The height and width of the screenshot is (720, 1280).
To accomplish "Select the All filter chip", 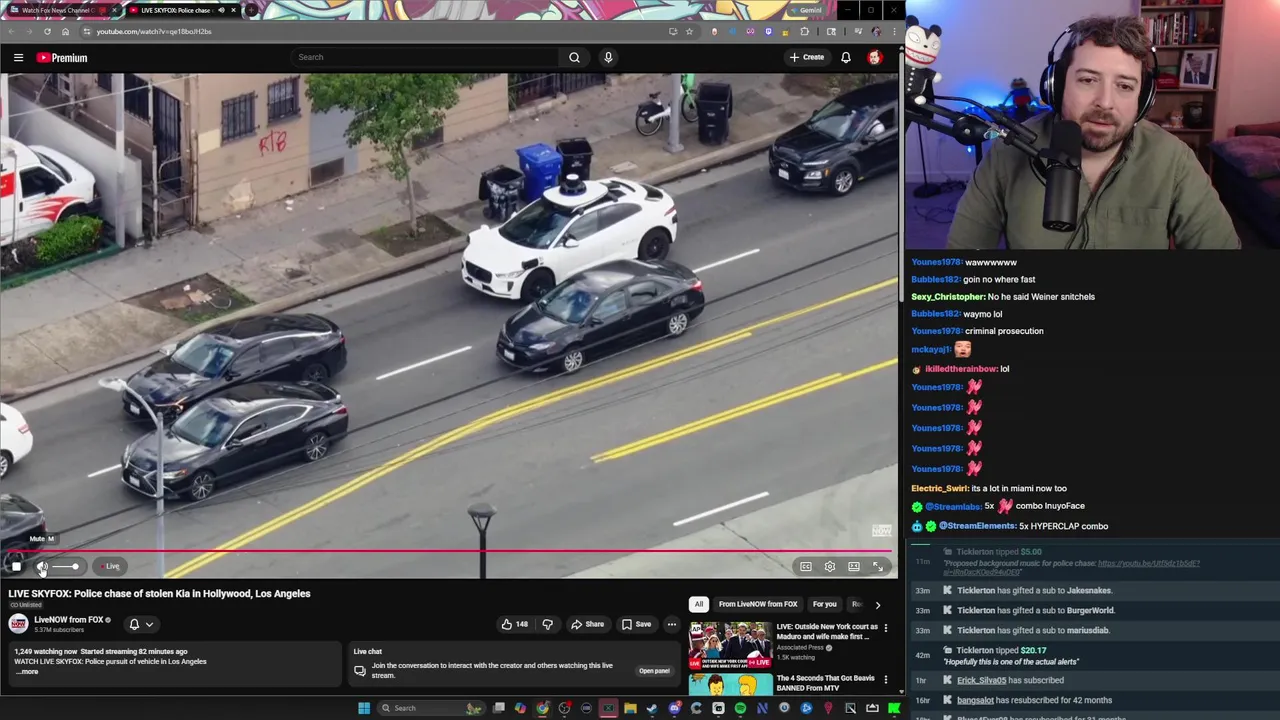I will pyautogui.click(x=699, y=604).
